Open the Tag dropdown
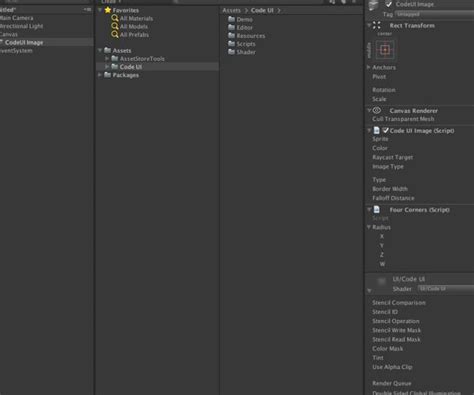 click(x=434, y=14)
